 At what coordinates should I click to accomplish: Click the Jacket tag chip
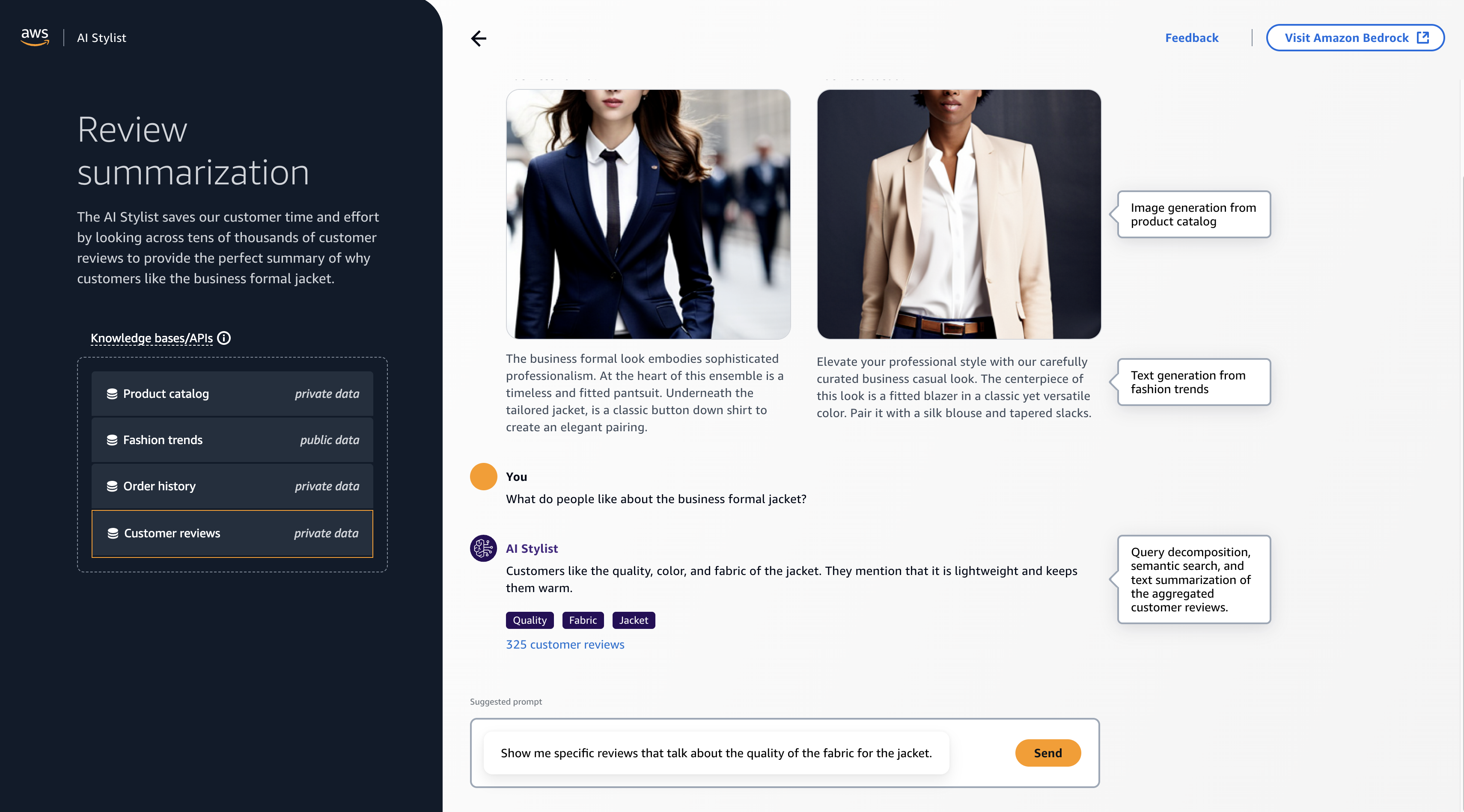tap(633, 620)
